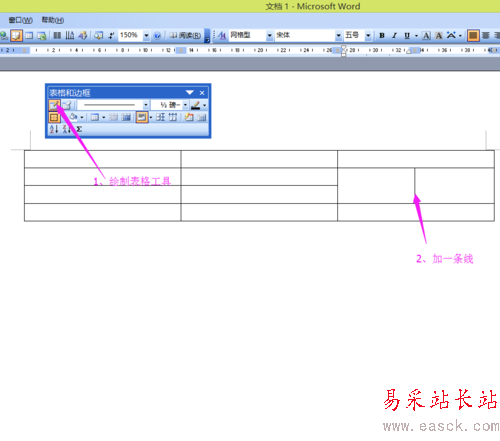This screenshot has width=500, height=441.
Task: Click the right indent marker on ruler
Action: coord(409,51)
